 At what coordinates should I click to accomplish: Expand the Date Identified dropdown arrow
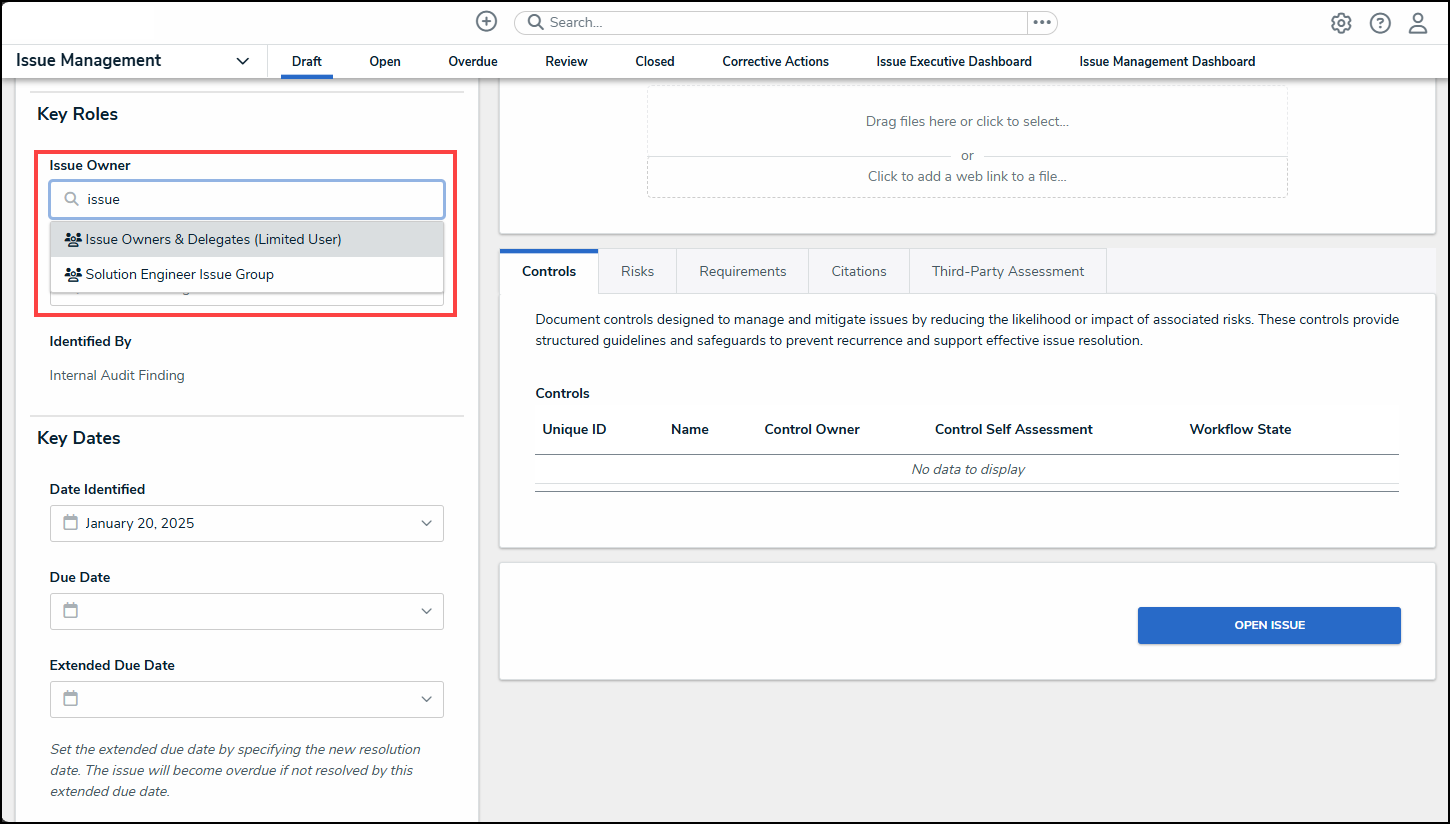click(x=426, y=523)
